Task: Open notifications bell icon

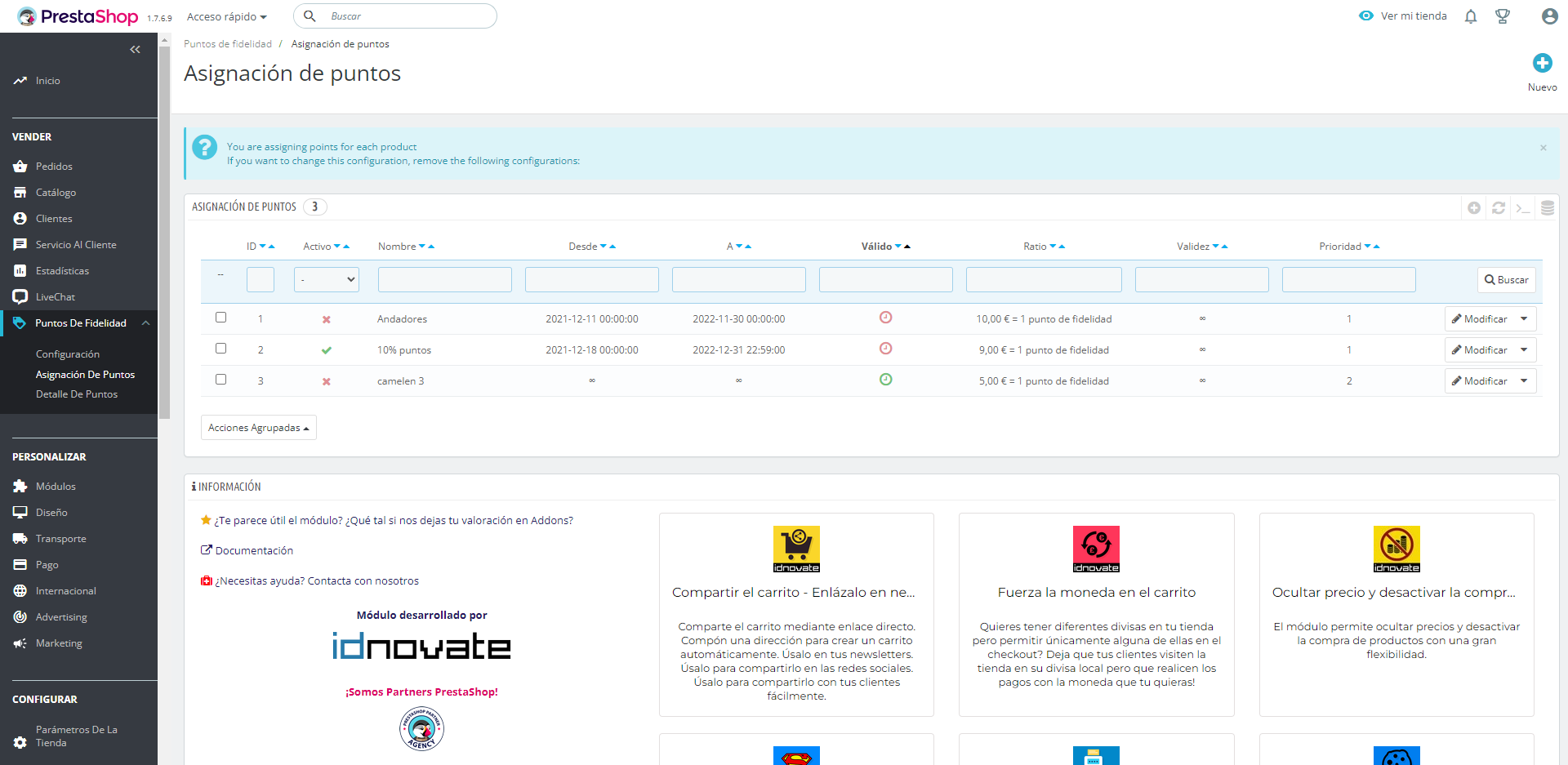Action: click(x=1471, y=16)
